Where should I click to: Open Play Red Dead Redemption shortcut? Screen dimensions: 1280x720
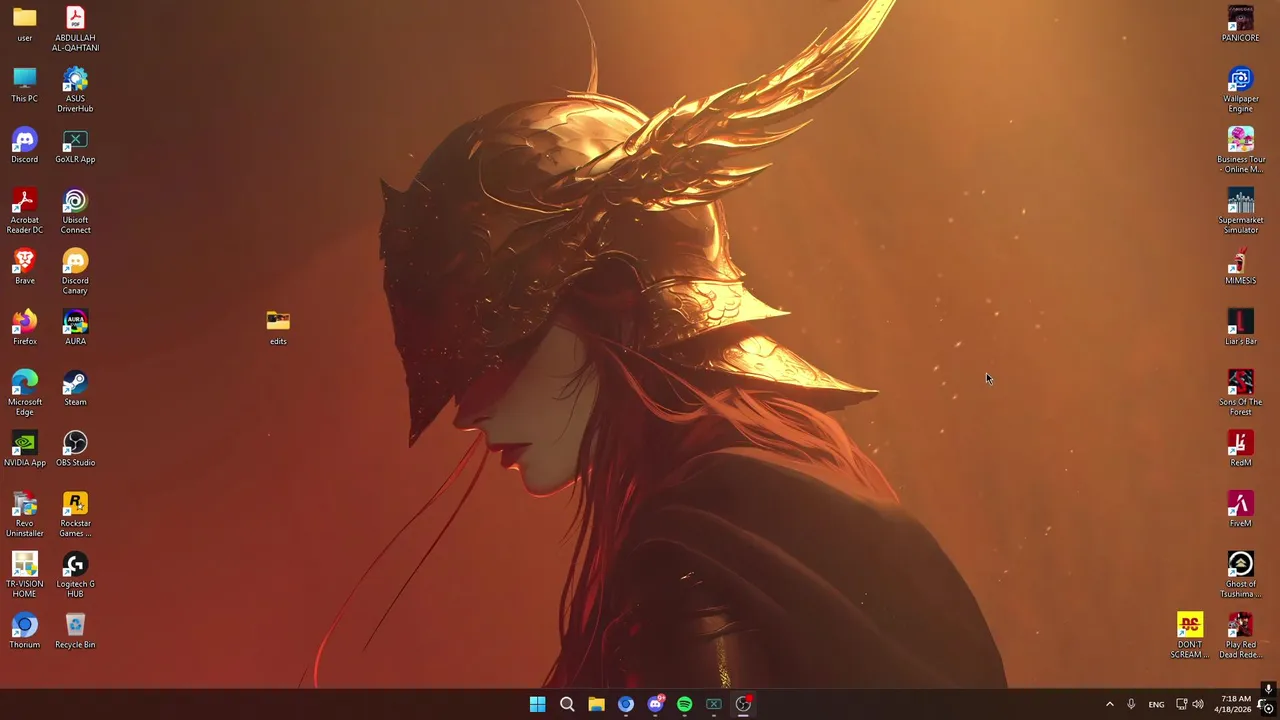pyautogui.click(x=1240, y=636)
